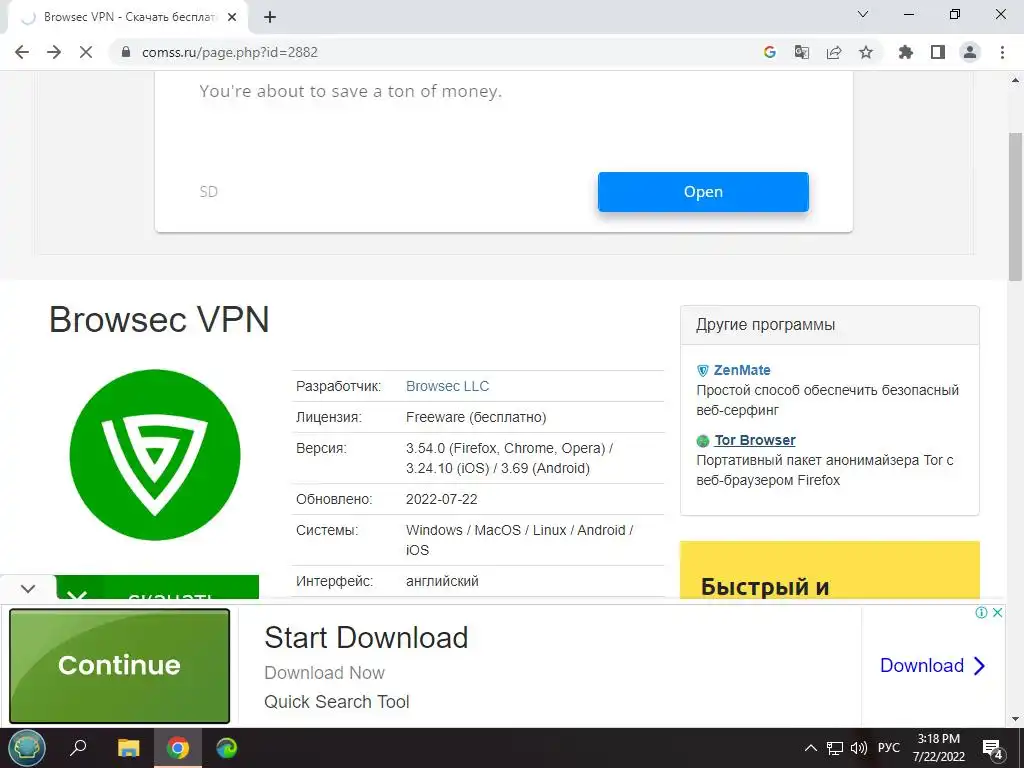The height and width of the screenshot is (768, 1024).
Task: Close the bottom ad banner
Action: pyautogui.click(x=997, y=613)
